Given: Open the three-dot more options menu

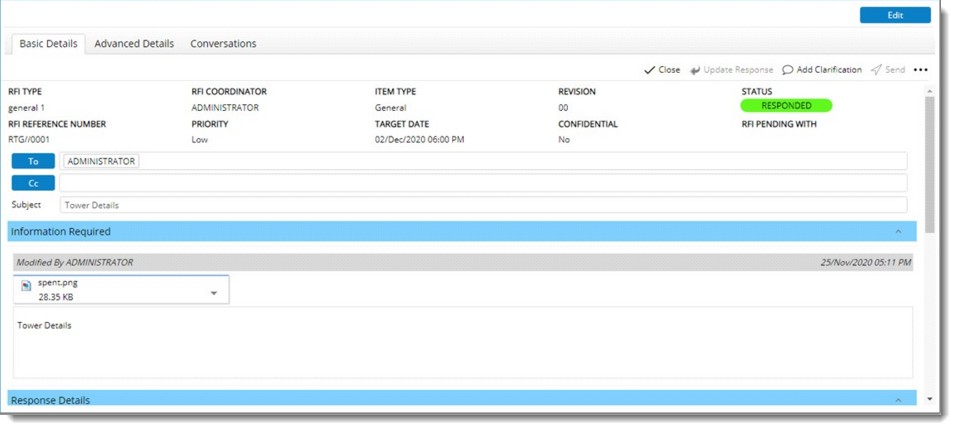Looking at the screenshot, I should click(921, 70).
